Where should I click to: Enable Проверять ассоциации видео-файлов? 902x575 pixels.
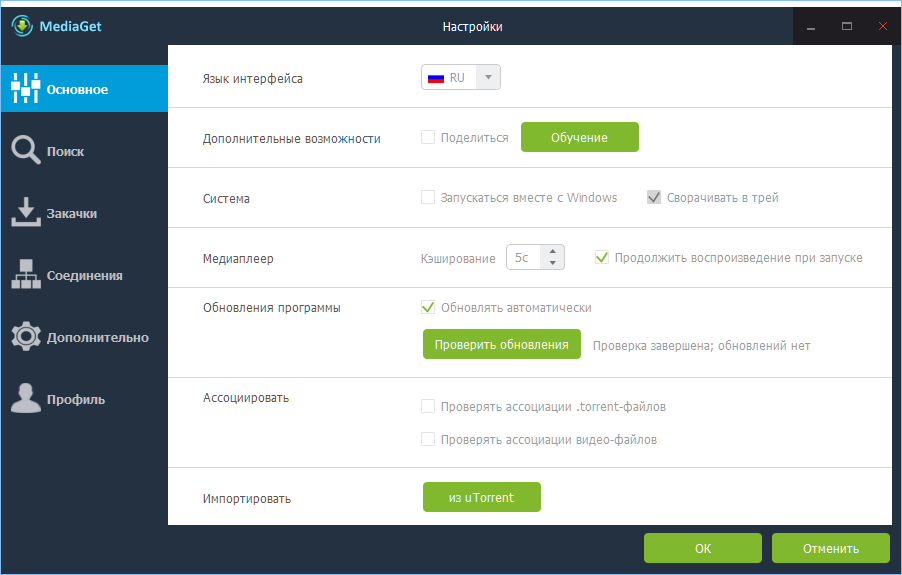pos(428,439)
